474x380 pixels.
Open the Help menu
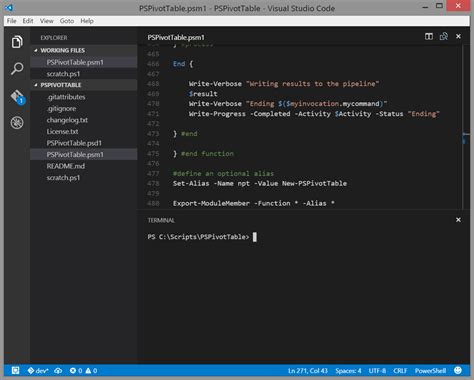87,21
